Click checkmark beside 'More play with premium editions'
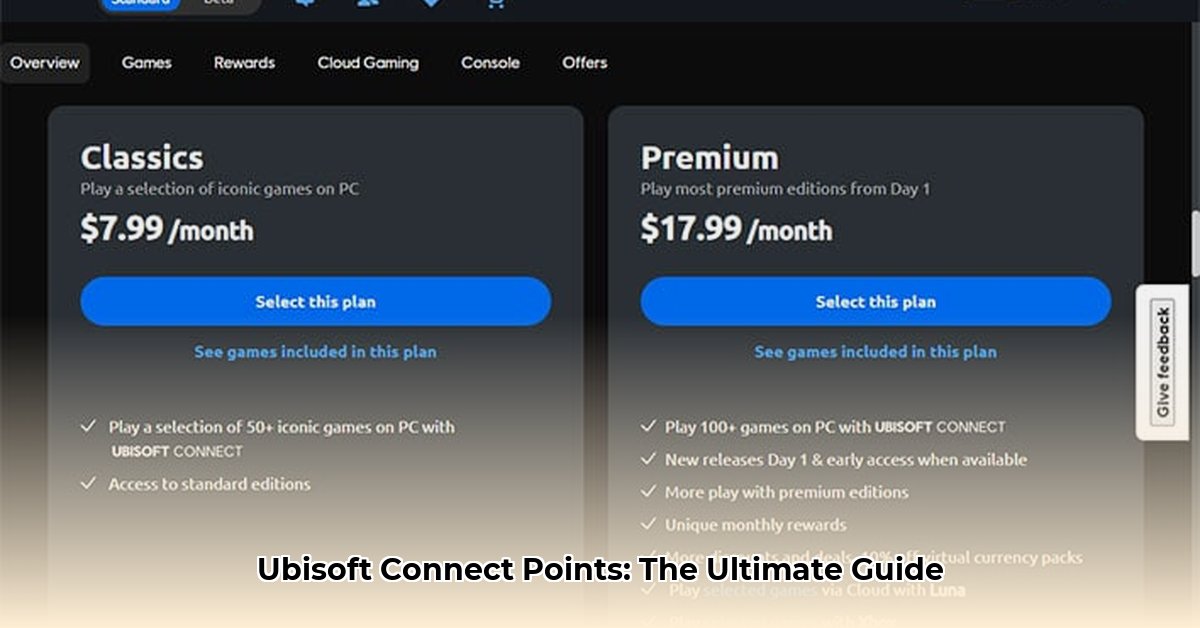The image size is (1200, 628). click(x=648, y=492)
